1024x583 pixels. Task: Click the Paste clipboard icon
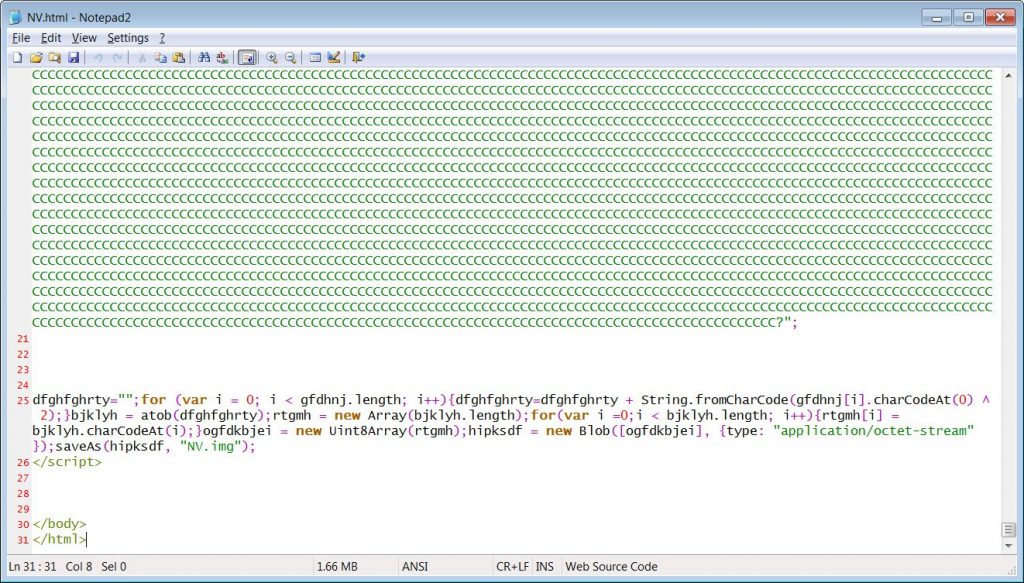click(x=178, y=57)
